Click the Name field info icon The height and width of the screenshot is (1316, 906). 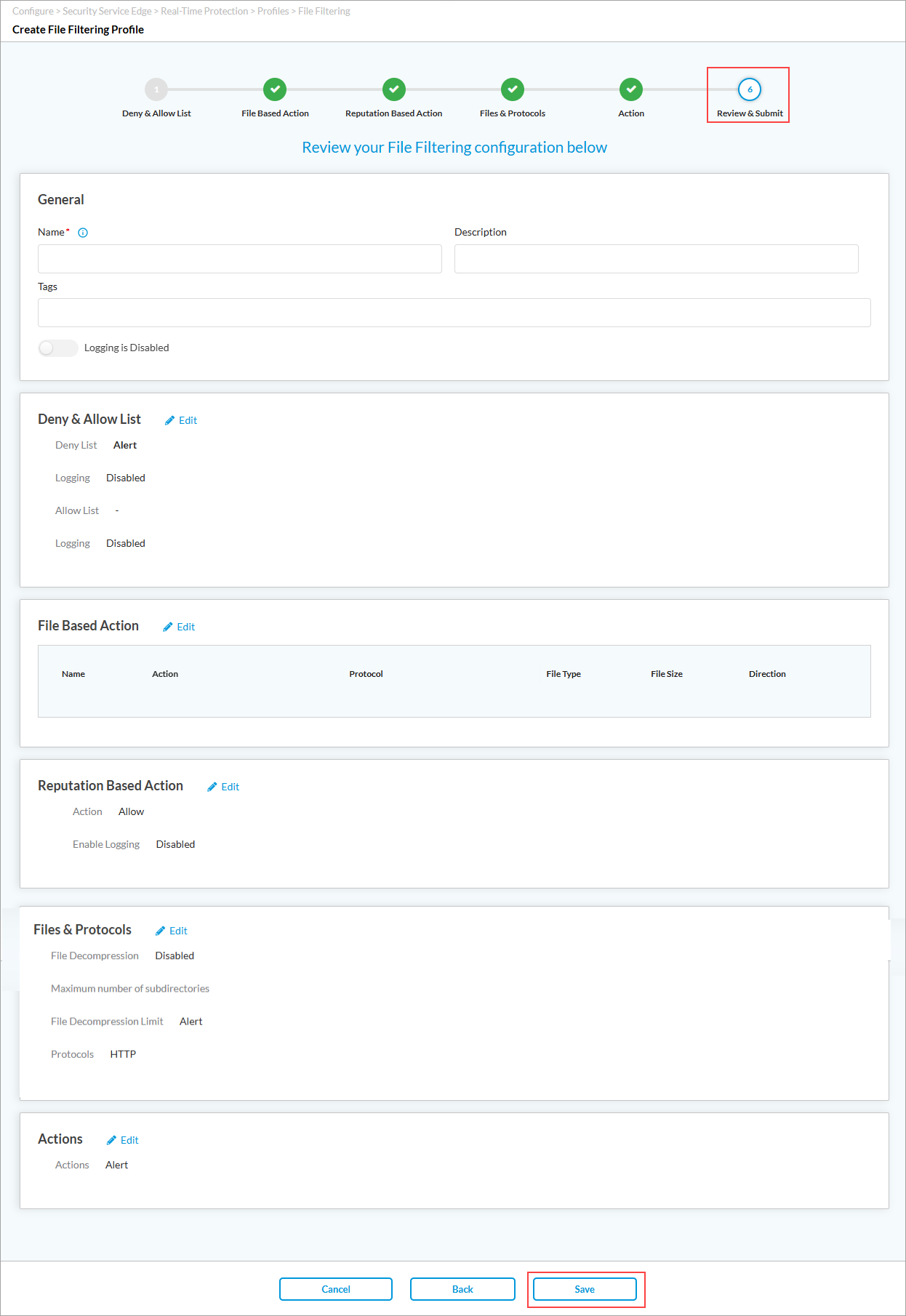click(x=83, y=233)
